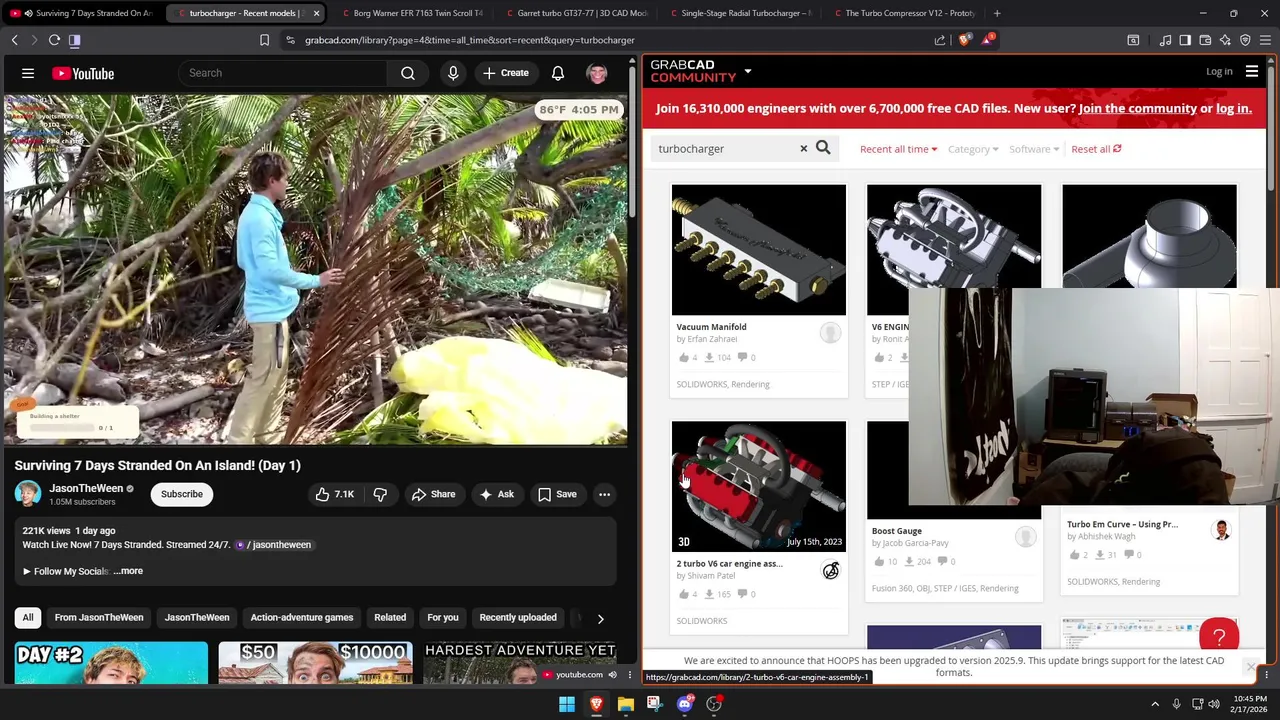Show more filter chips with next arrow

[600, 618]
